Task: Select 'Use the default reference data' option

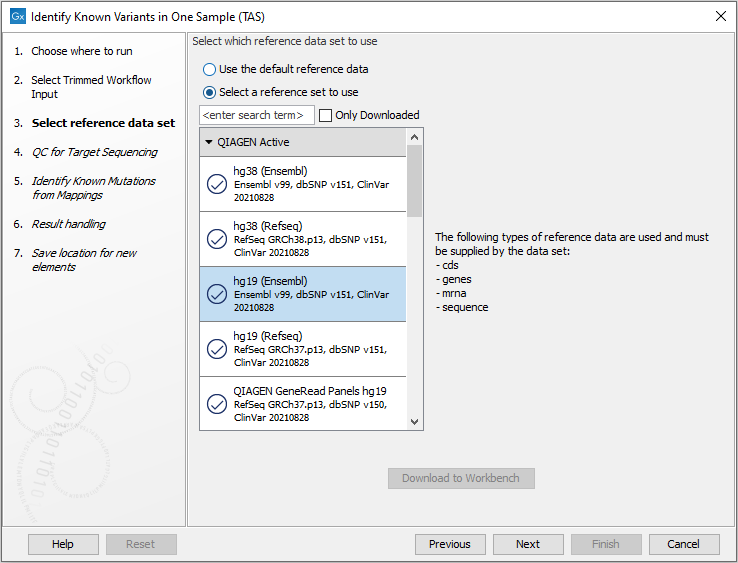Action: tap(209, 70)
